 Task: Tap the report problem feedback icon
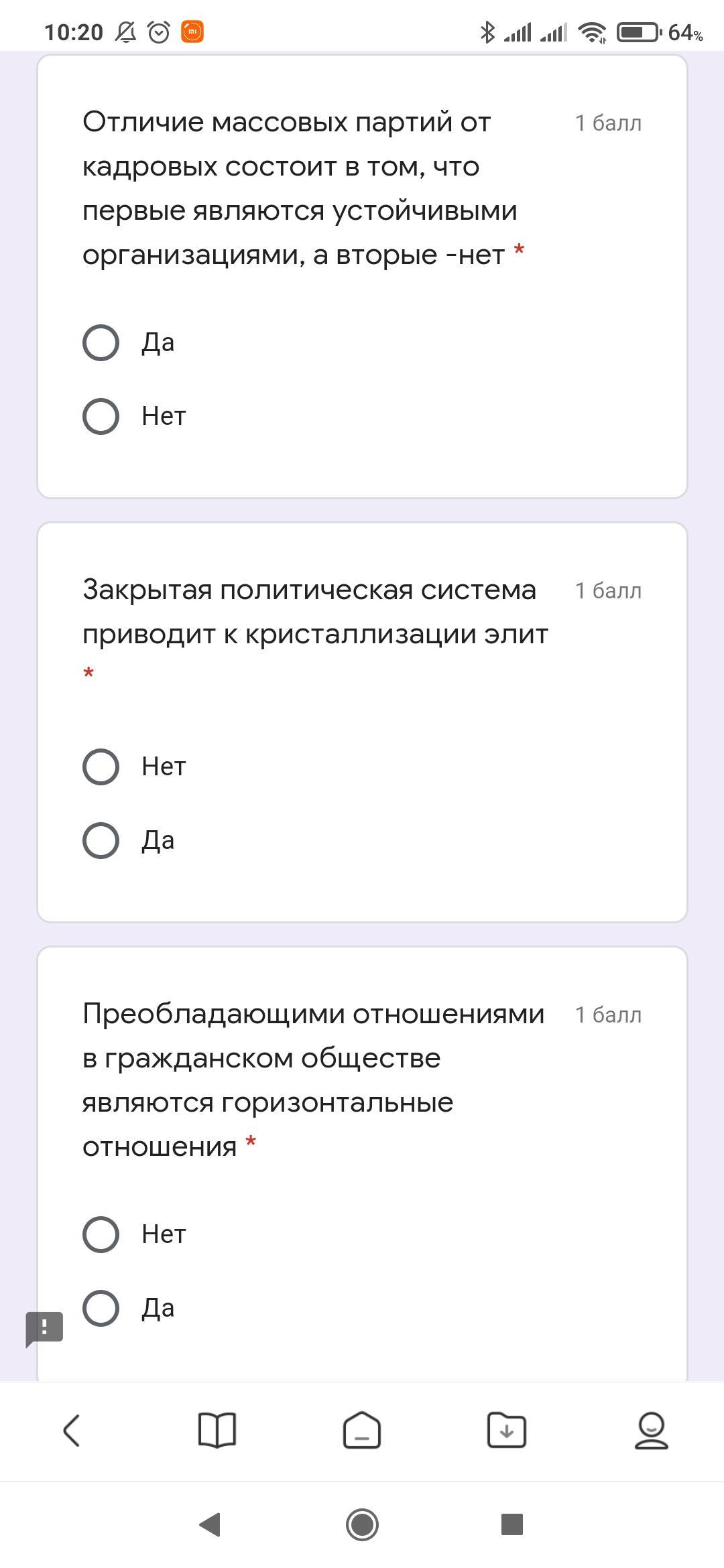pos(44,1328)
